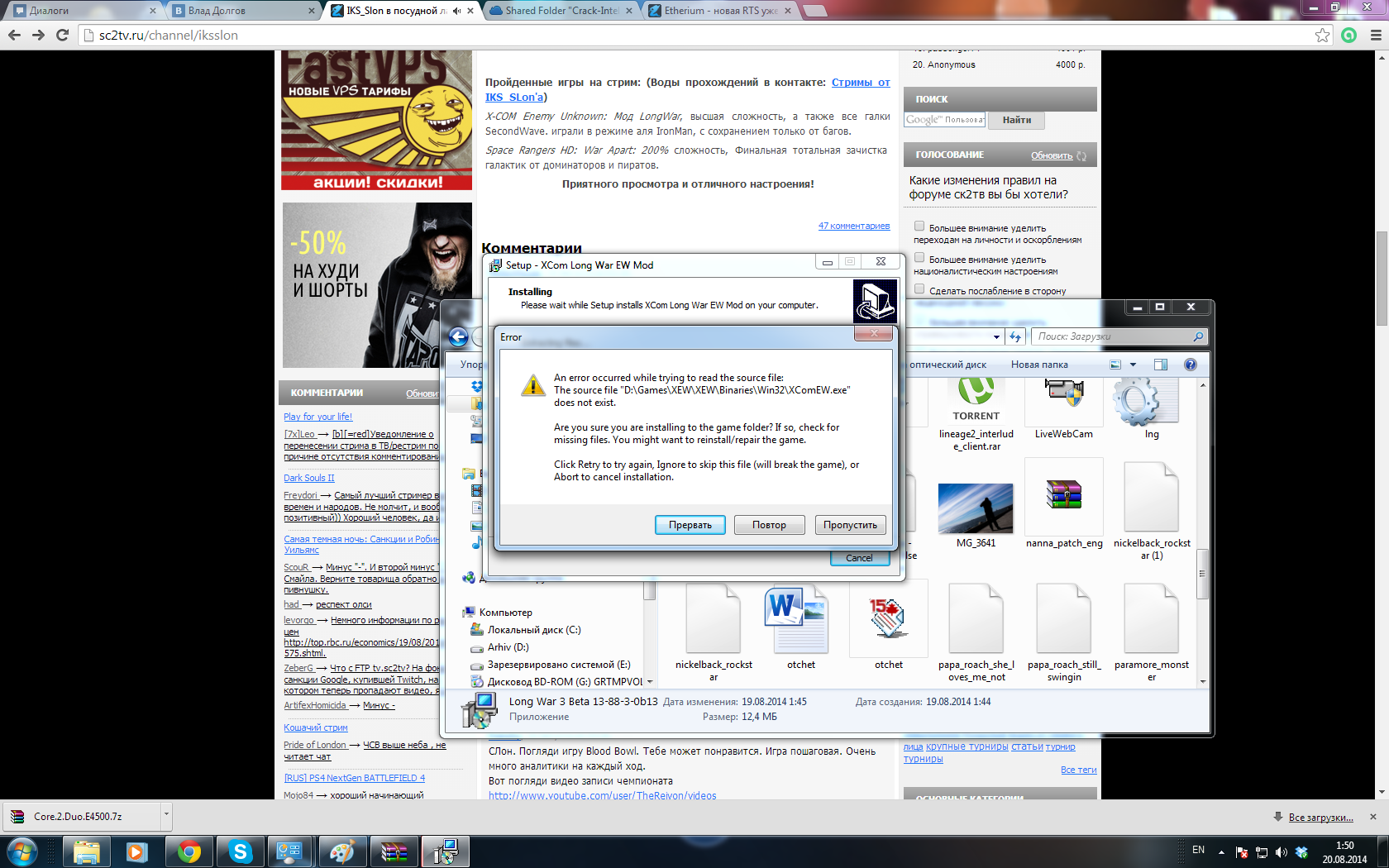This screenshot has height=868, width=1389.
Task: Open the Windows Start button
Action: tap(21, 851)
